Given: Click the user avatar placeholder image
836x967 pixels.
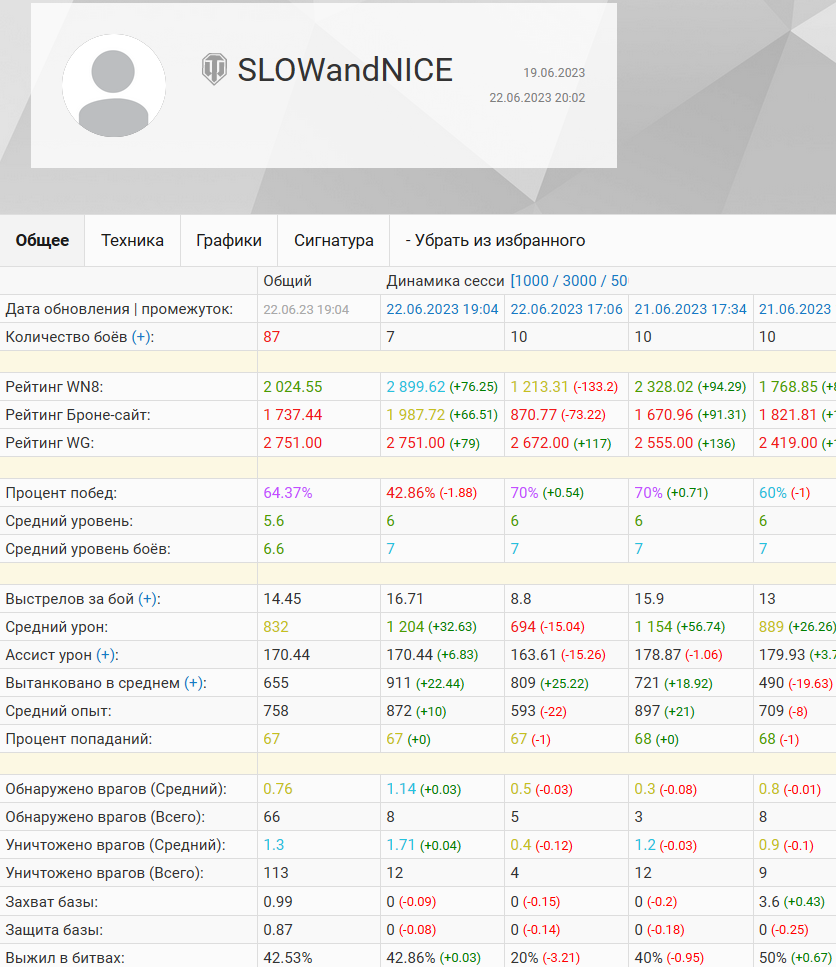Looking at the screenshot, I should coord(113,86).
